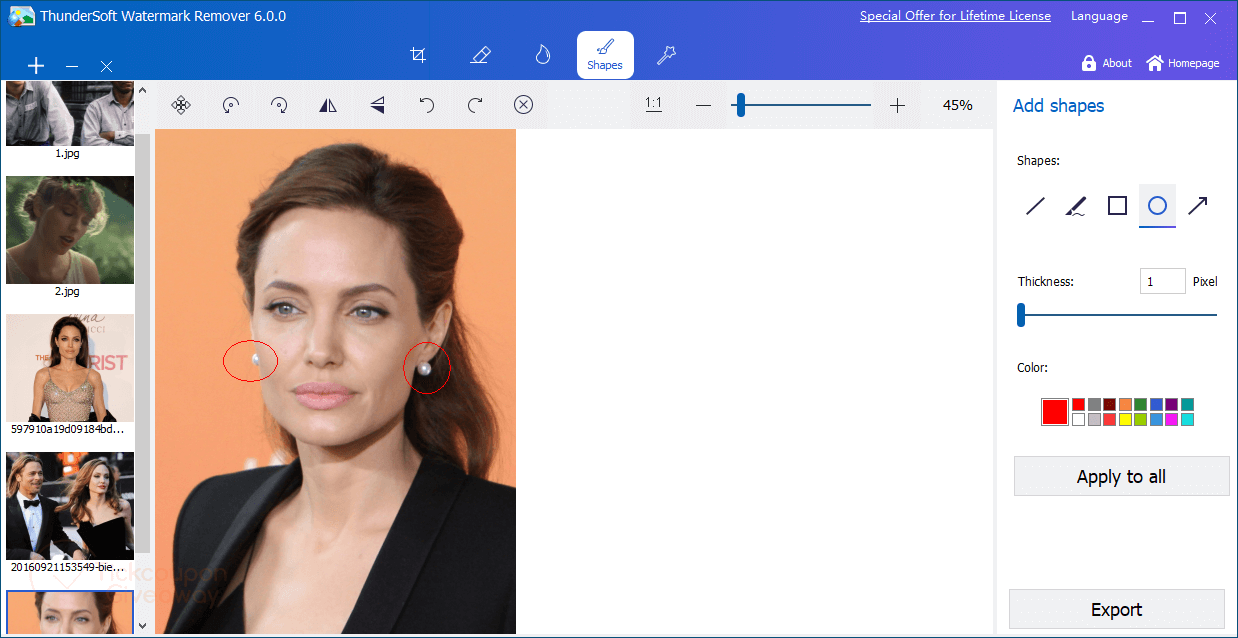Rotate image clockwise
The height and width of the screenshot is (638, 1238).
point(280,105)
